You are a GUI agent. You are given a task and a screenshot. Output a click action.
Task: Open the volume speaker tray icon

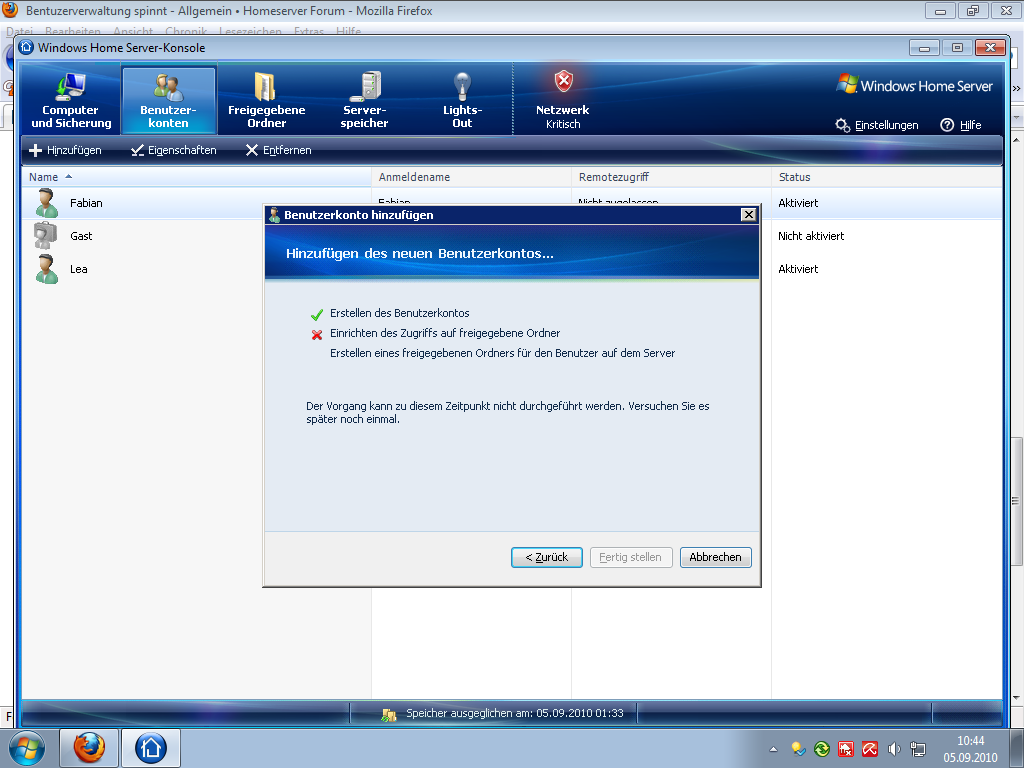pos(894,749)
